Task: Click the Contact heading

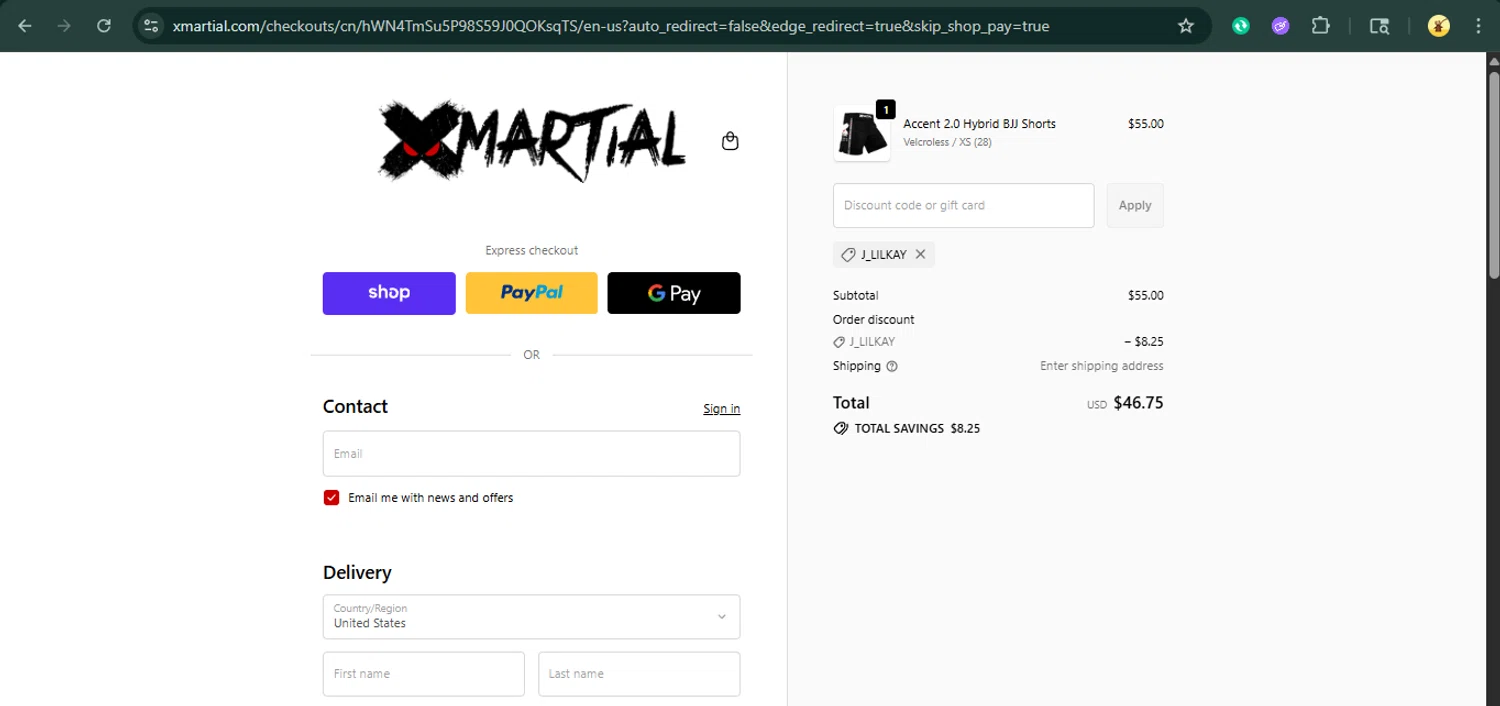Action: 355,407
